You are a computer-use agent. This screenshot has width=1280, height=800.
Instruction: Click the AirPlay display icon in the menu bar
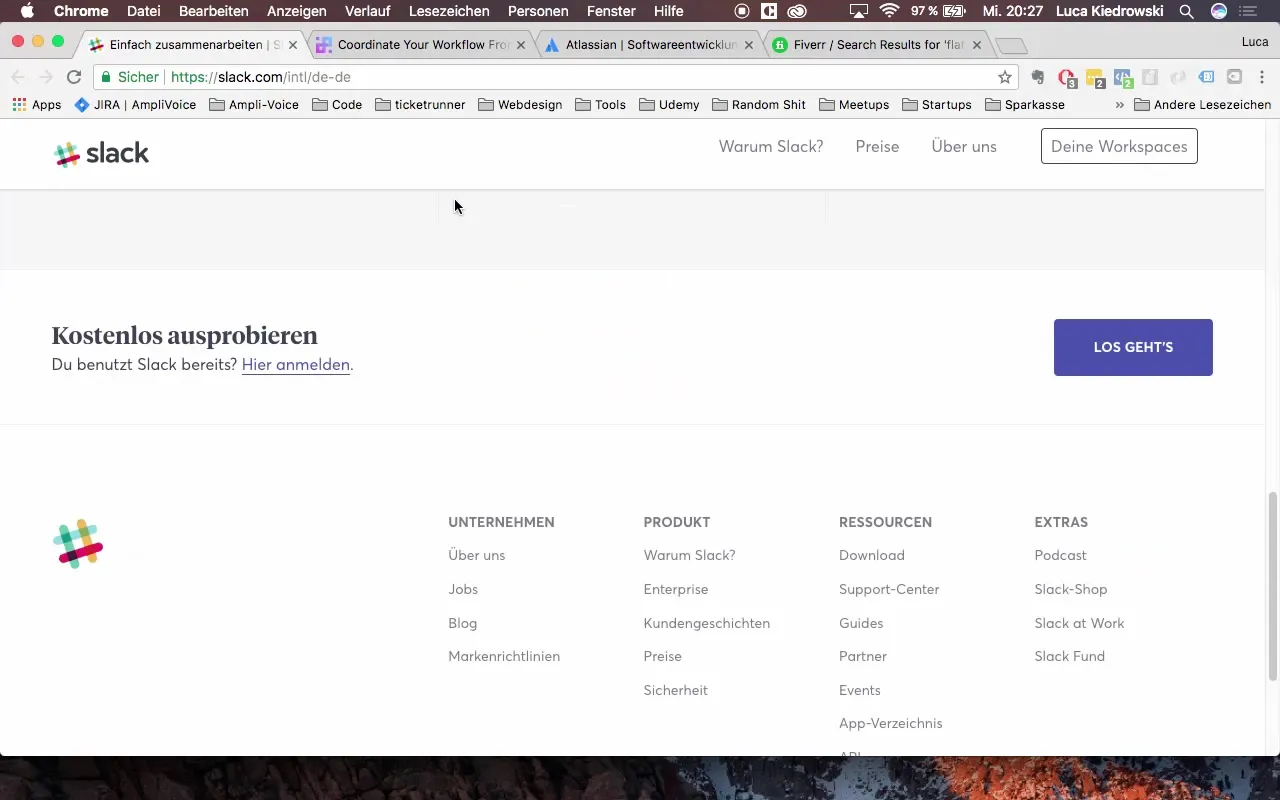point(858,11)
